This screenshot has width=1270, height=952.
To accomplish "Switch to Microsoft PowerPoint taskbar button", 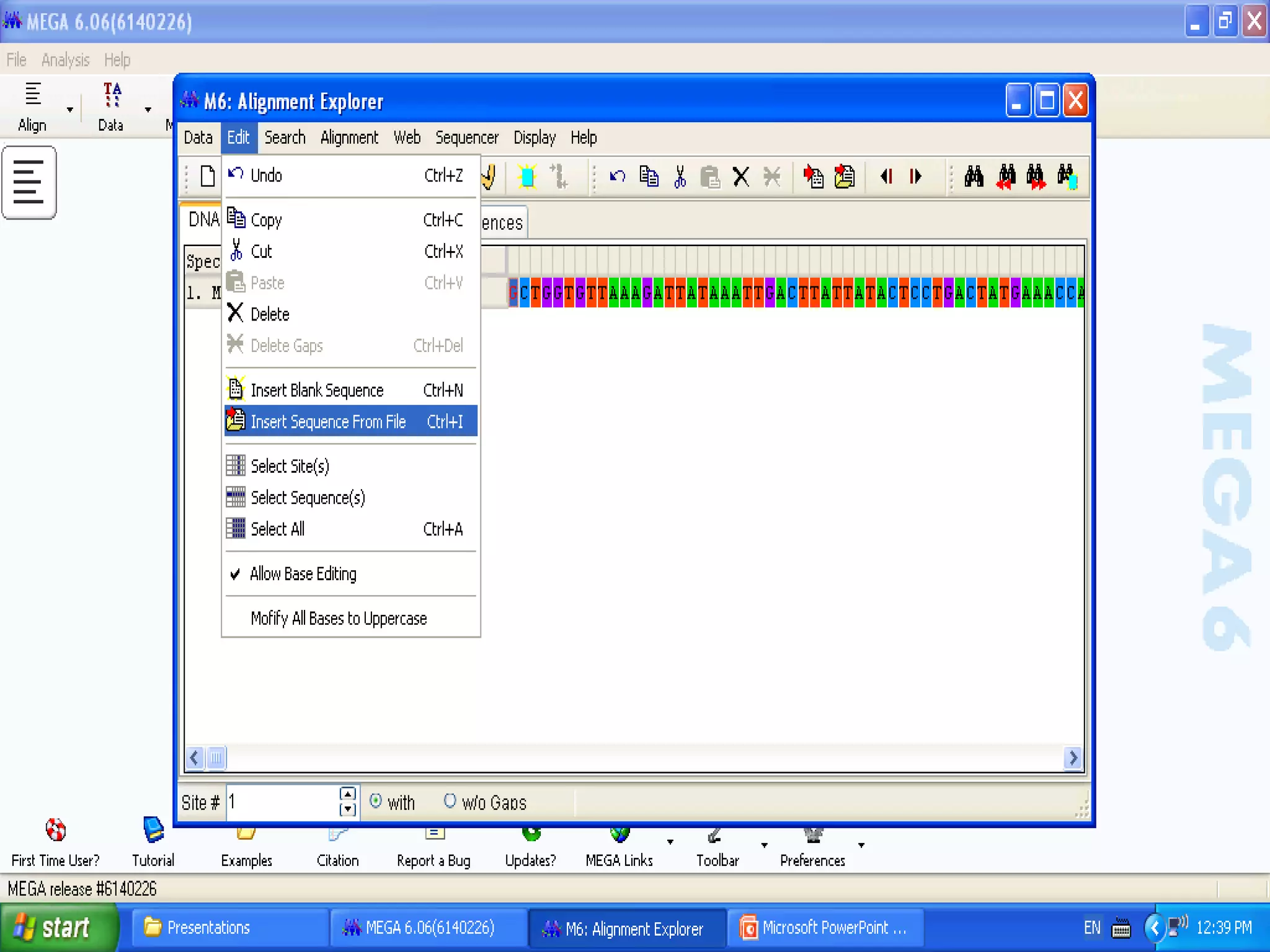I will coord(825,928).
